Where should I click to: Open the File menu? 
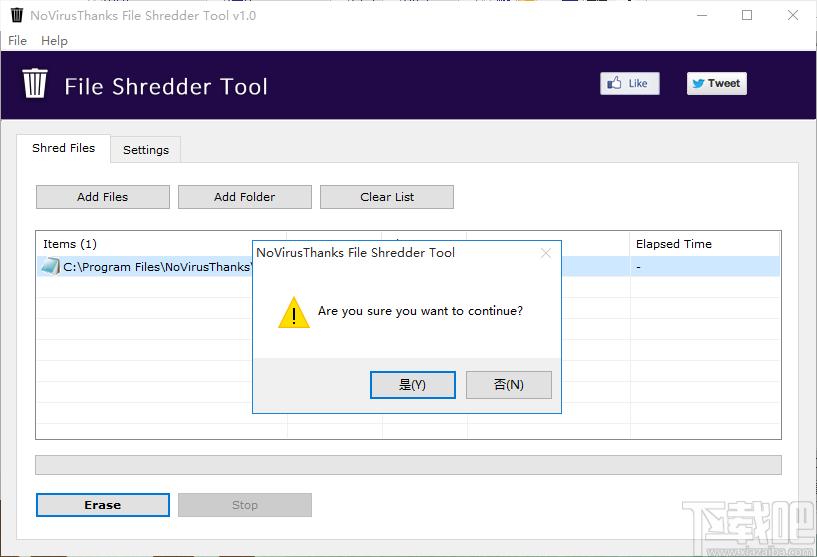(17, 41)
